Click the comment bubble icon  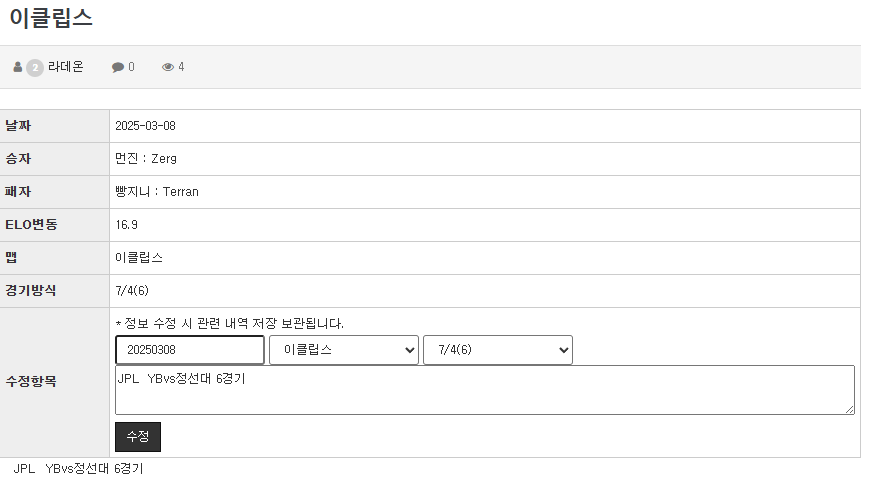117,67
